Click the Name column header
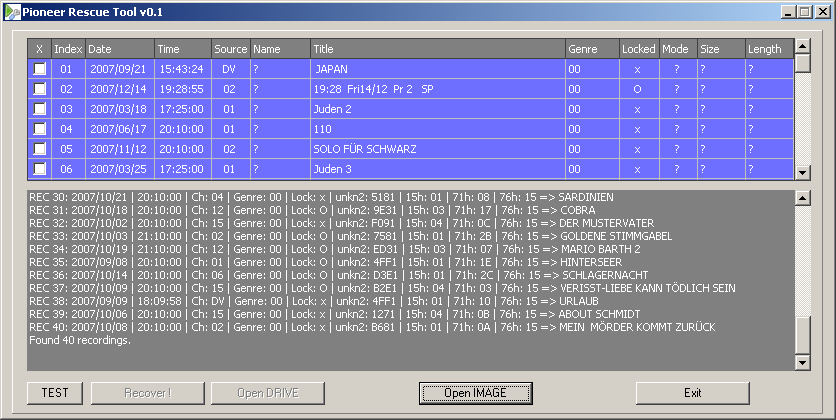836x420 pixels. 280,49
